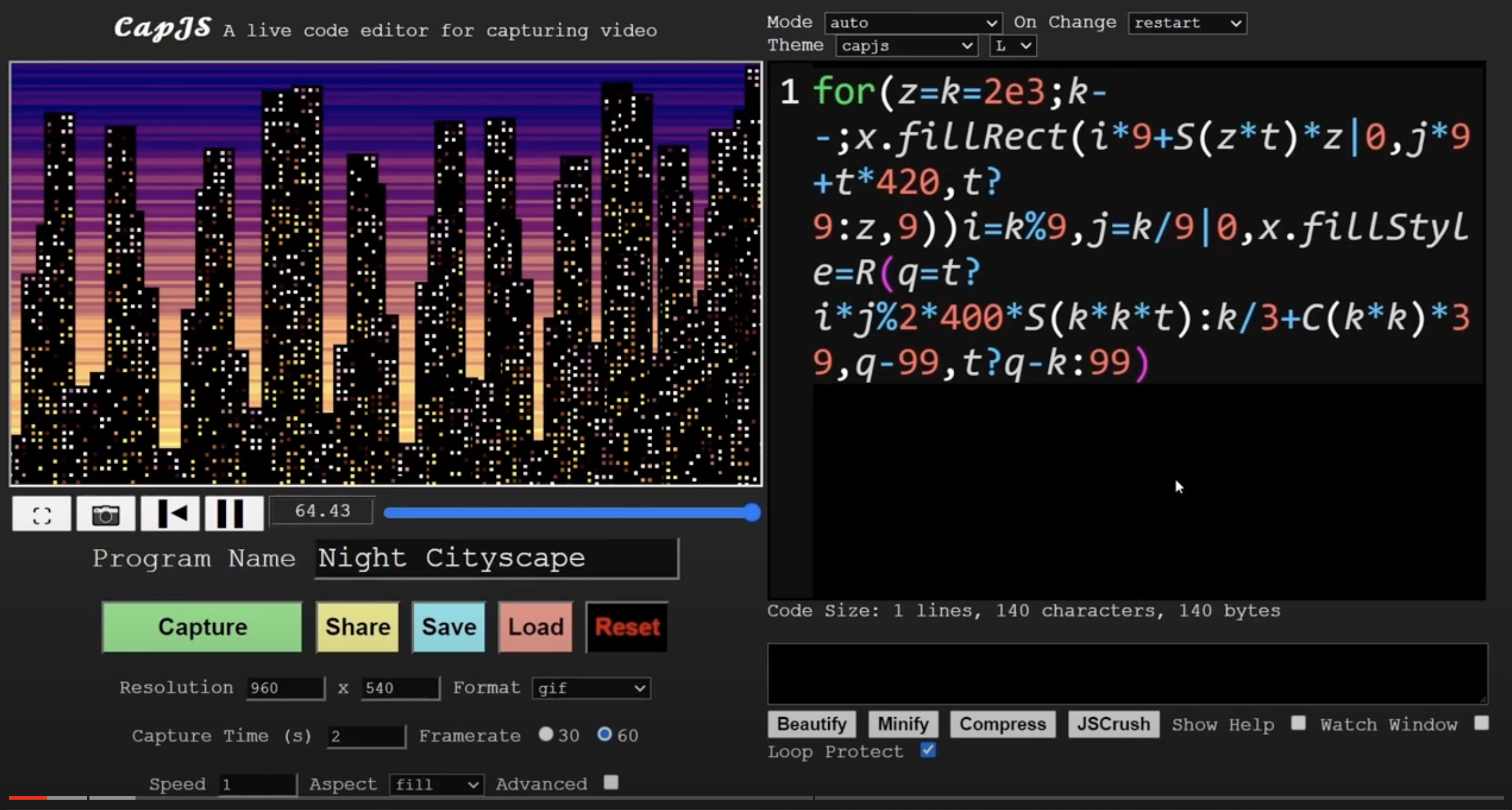Click the Reset button
The height and width of the screenshot is (810, 1512).
coord(626,627)
